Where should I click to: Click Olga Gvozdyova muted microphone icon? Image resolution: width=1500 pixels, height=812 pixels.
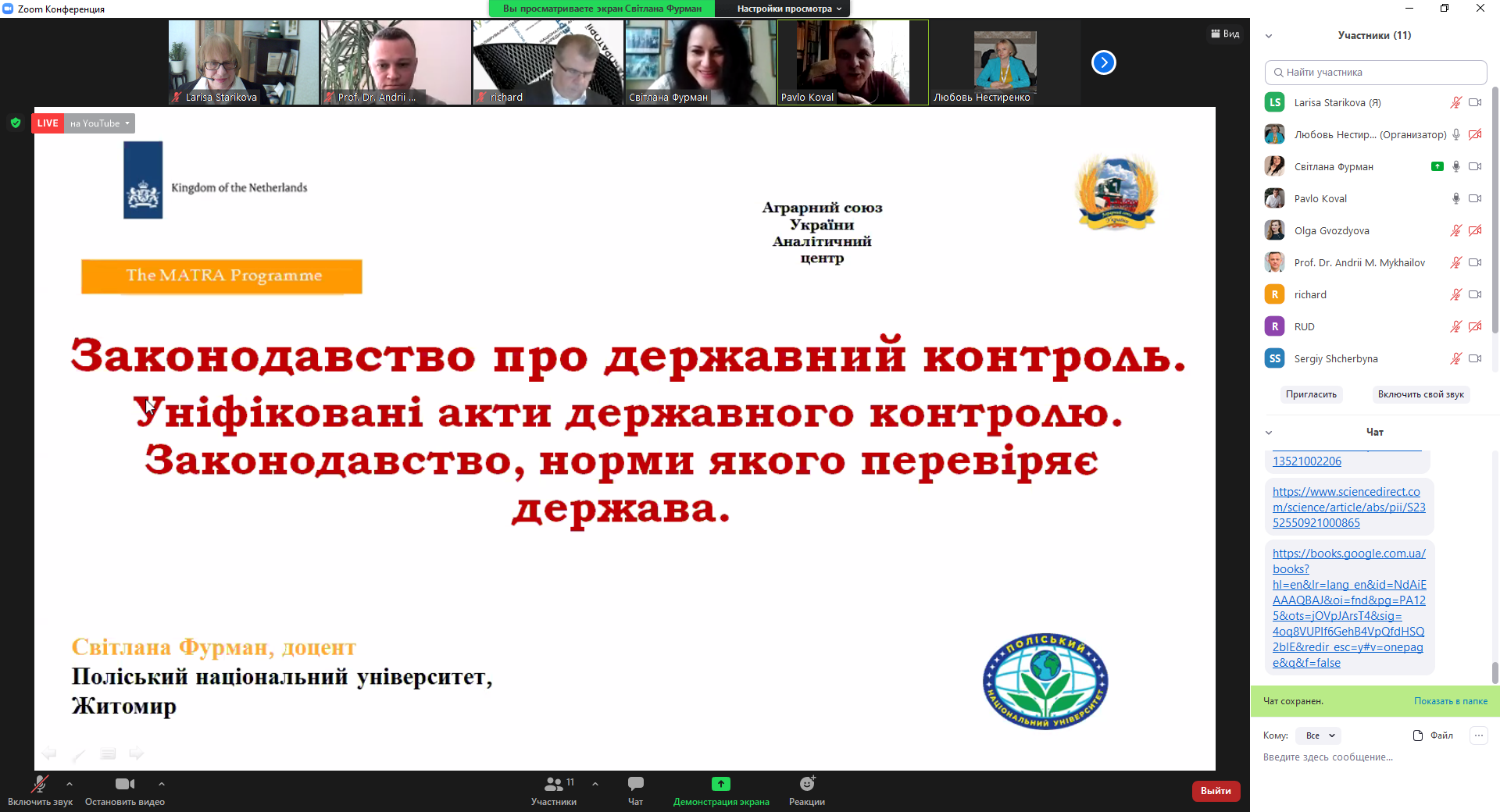1456,230
